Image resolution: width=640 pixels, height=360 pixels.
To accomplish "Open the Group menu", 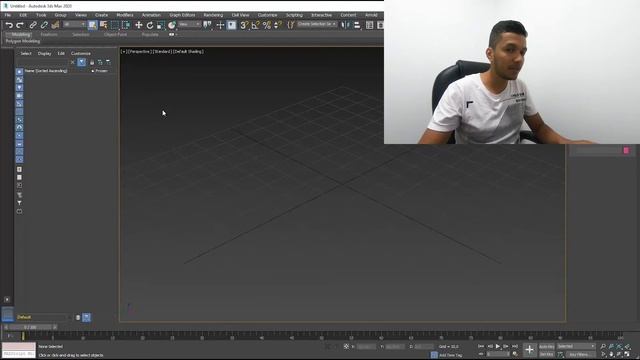I will (x=60, y=15).
